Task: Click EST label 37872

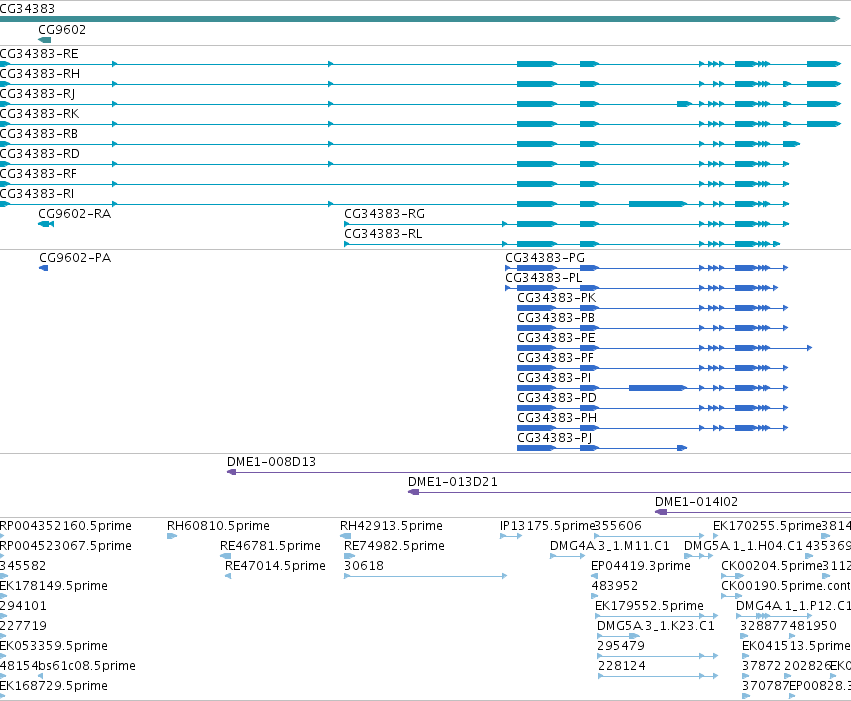Action: coord(762,667)
